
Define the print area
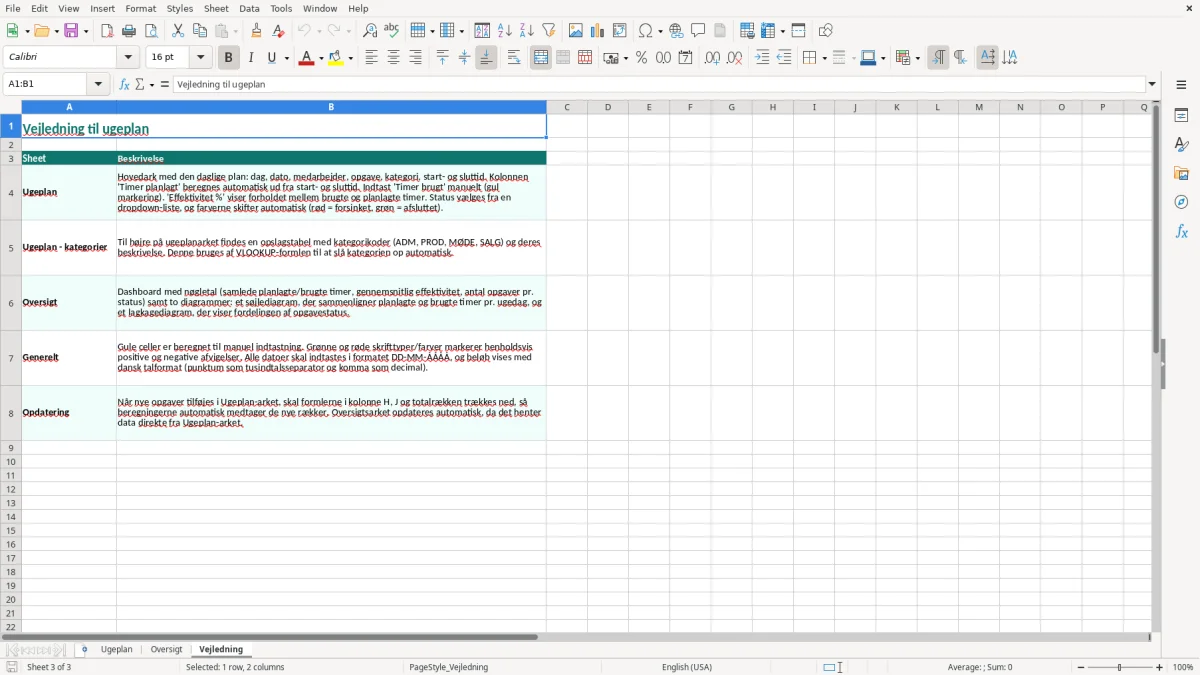pyautogui.click(x=746, y=31)
